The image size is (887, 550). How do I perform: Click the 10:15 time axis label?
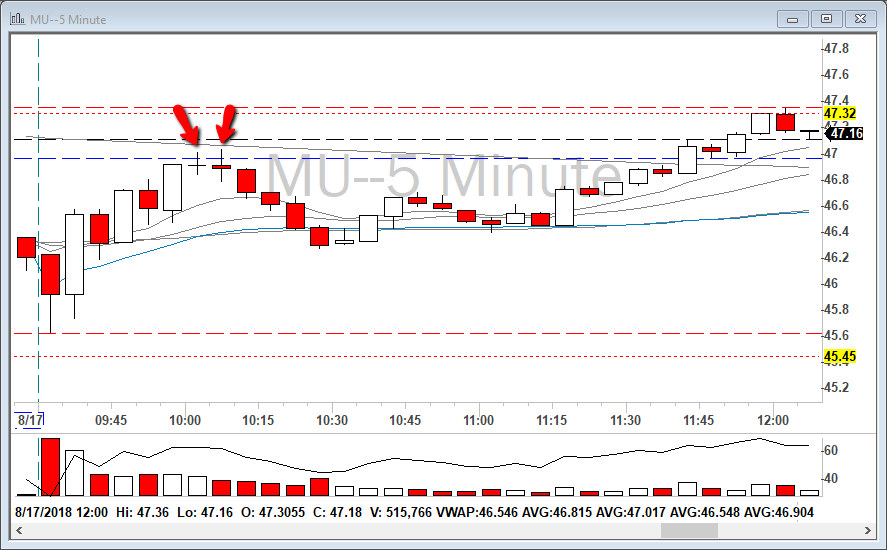tap(258, 420)
